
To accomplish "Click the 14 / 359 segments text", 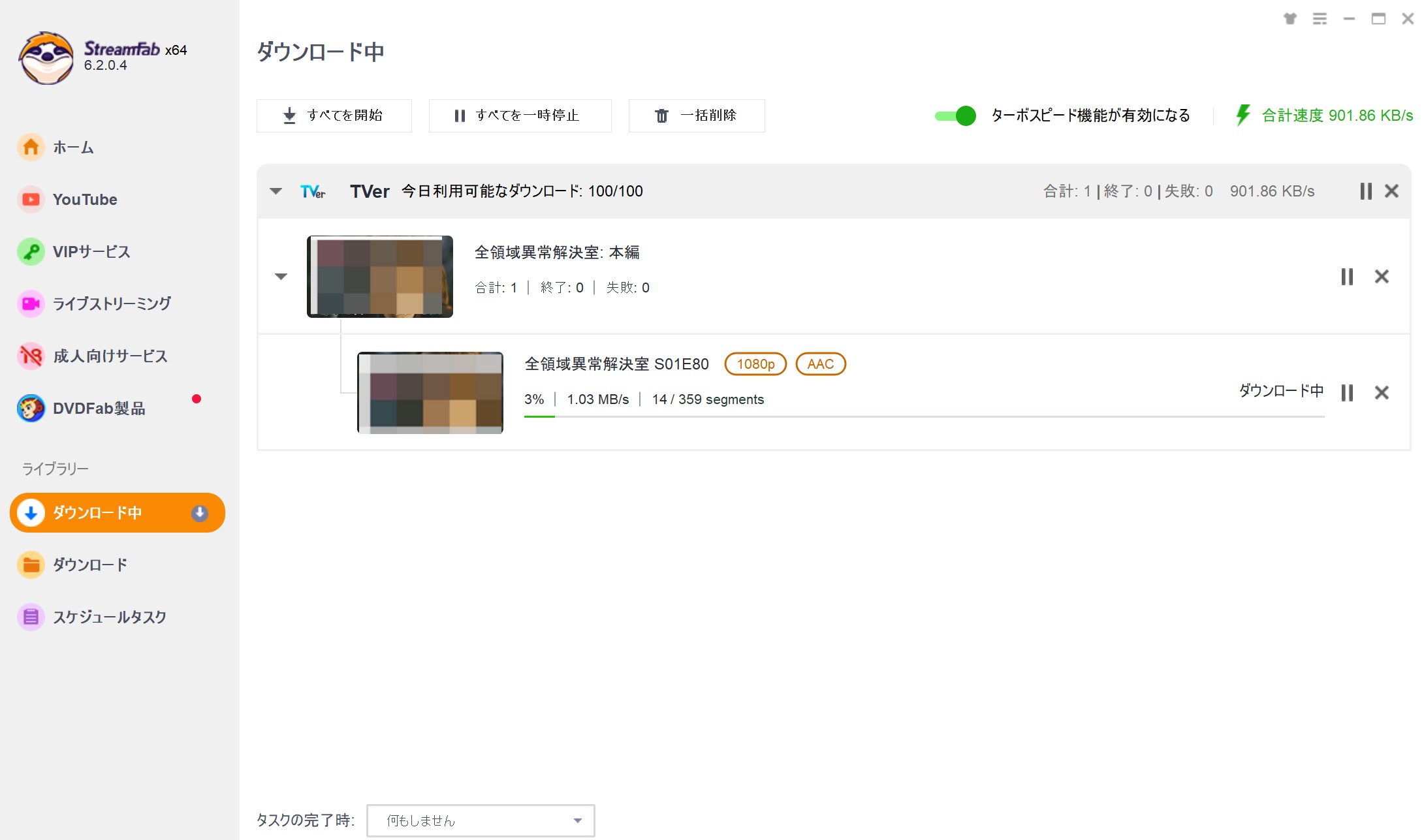I will (708, 399).
